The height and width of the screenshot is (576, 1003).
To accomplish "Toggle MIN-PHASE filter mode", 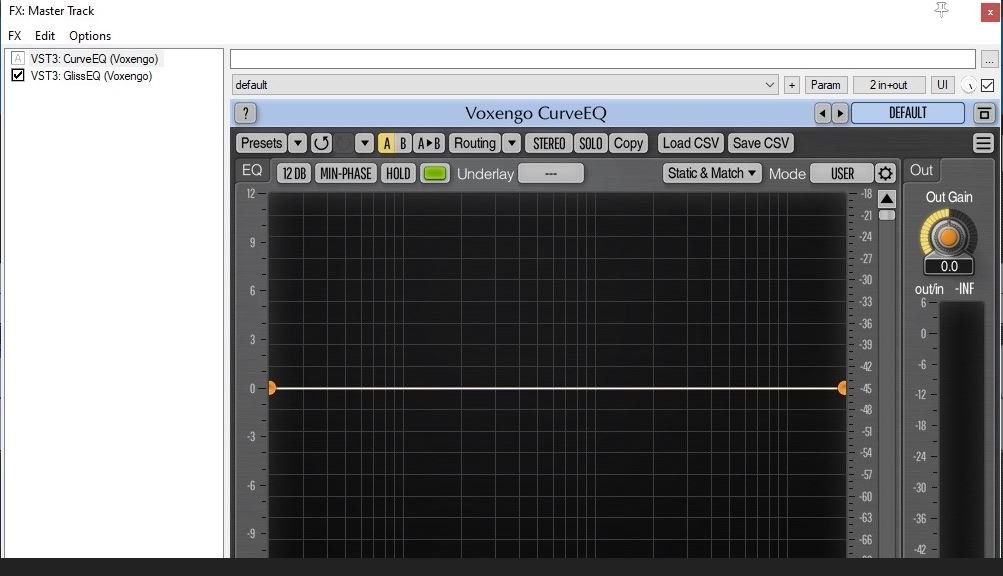I will (345, 173).
